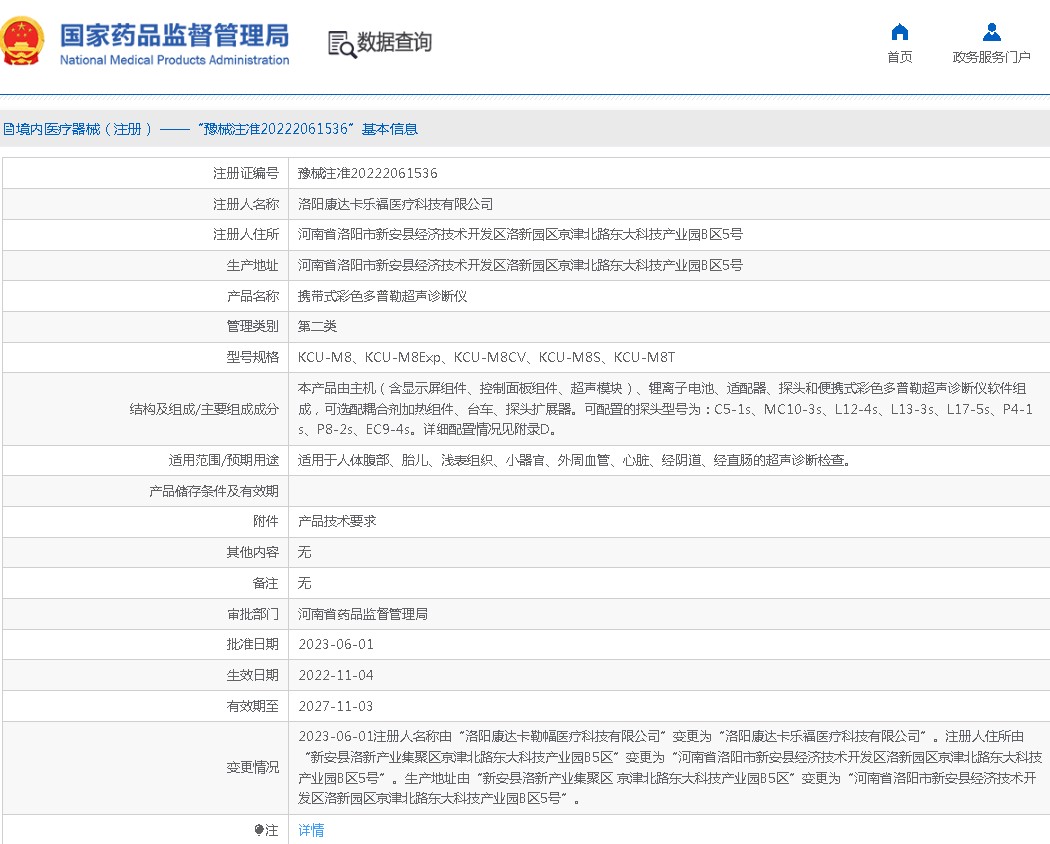Viewport: 1050px width, 844px height.
Task: Go to 首页 via its text label
Action: pyautogui.click(x=900, y=57)
